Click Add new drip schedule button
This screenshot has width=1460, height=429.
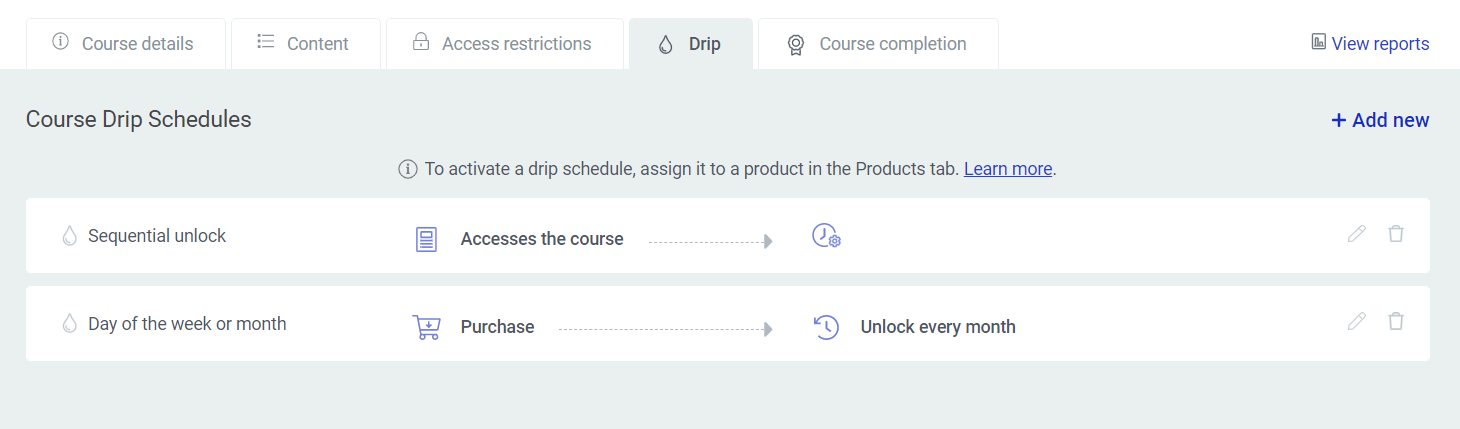(1380, 120)
